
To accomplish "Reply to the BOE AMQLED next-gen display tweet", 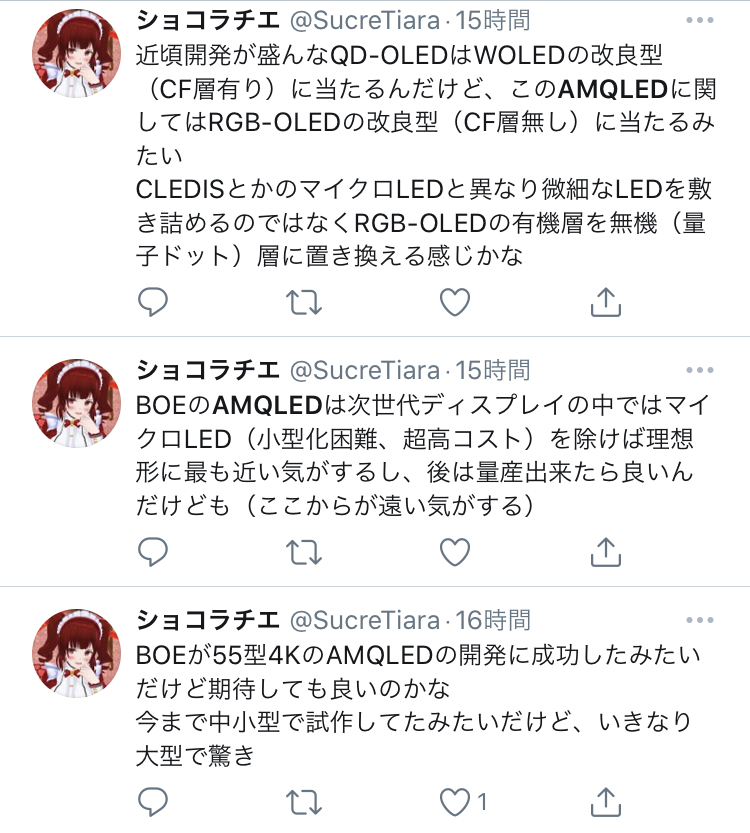I will 153,551.
